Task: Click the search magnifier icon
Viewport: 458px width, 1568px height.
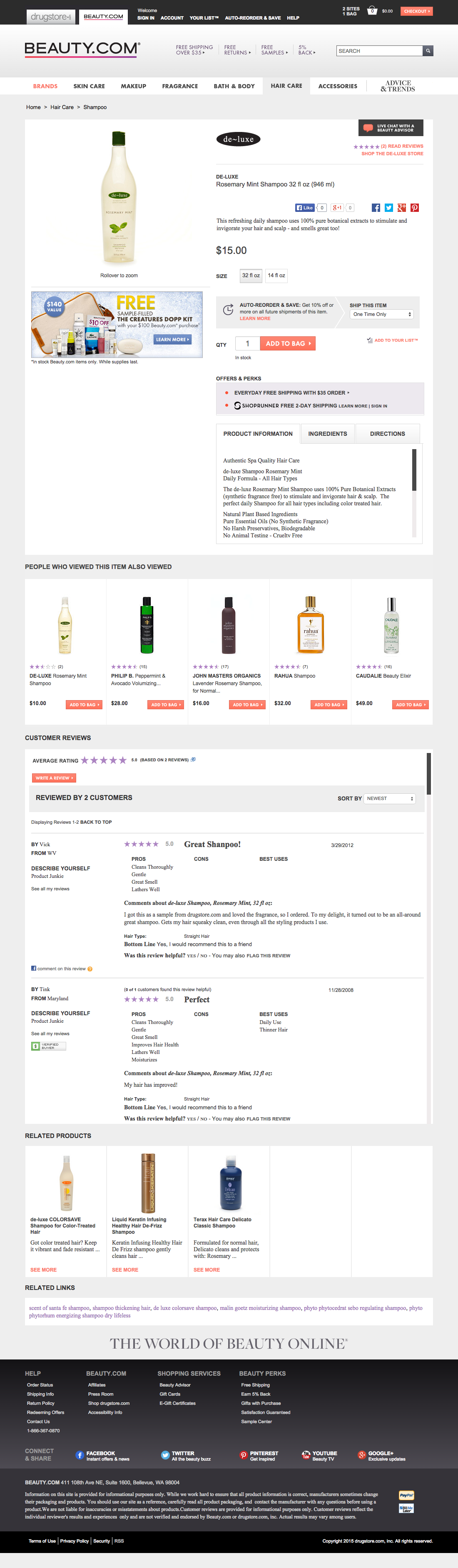Action: [428, 51]
